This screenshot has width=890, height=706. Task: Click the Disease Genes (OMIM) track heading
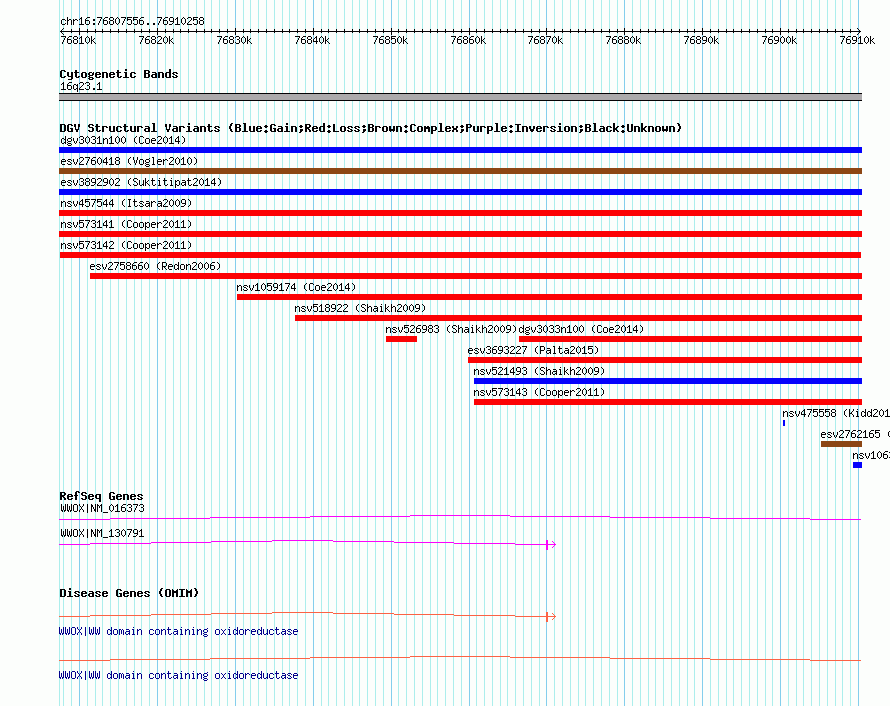pyautogui.click(x=129, y=593)
